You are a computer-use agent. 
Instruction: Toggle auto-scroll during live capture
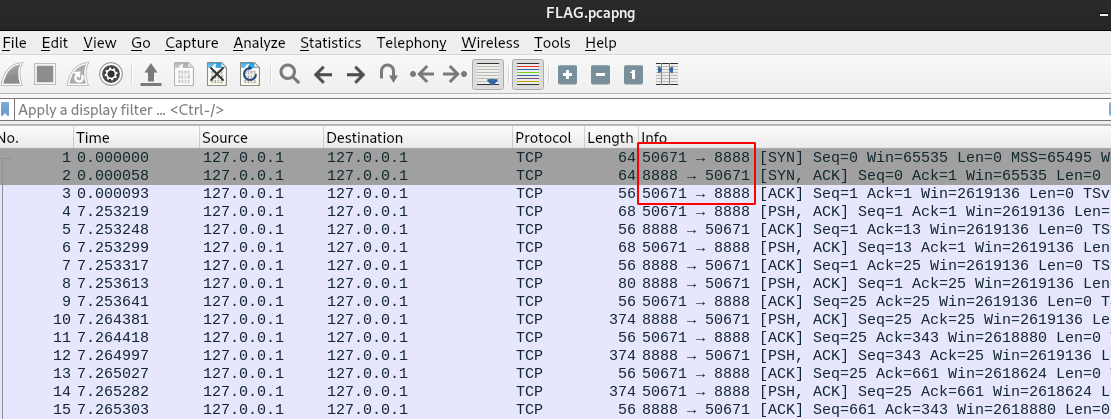[x=487, y=74]
